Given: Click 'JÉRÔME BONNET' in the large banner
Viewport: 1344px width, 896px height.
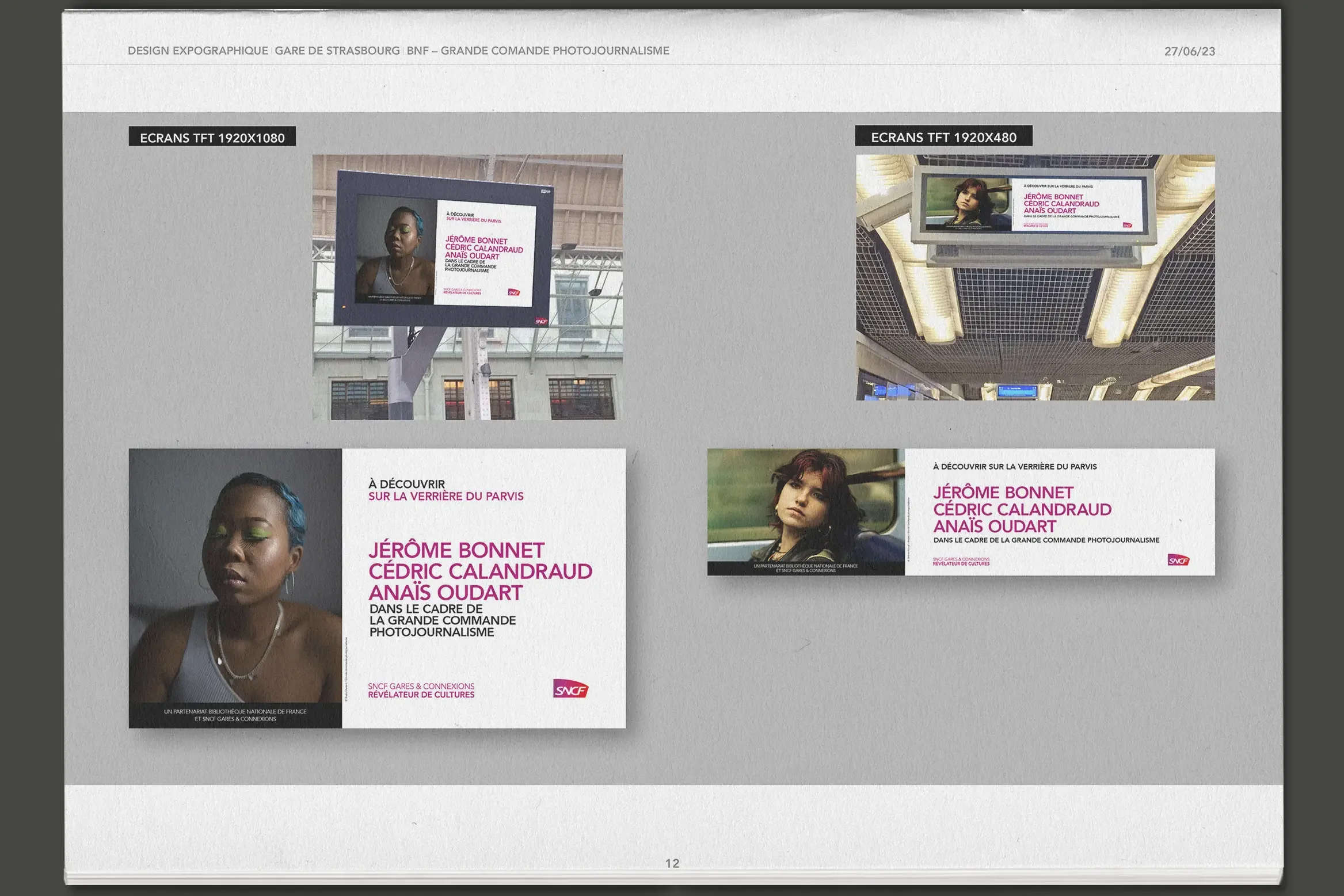Looking at the screenshot, I should [456, 550].
